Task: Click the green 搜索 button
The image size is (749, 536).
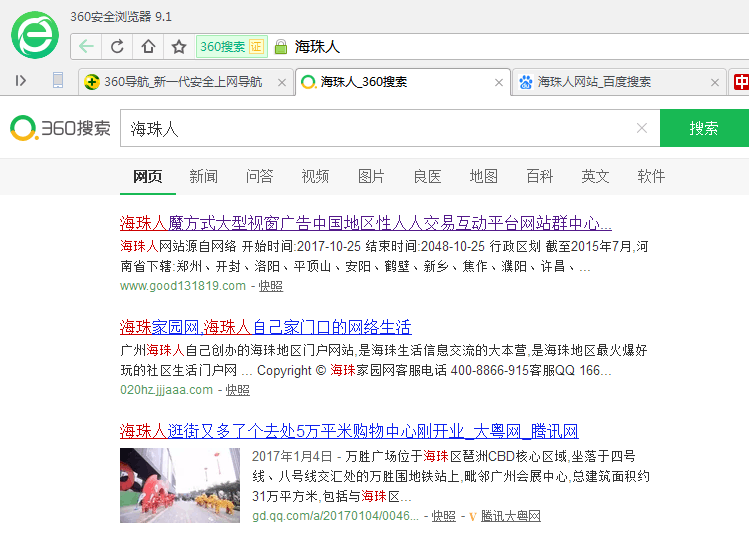Action: (704, 128)
